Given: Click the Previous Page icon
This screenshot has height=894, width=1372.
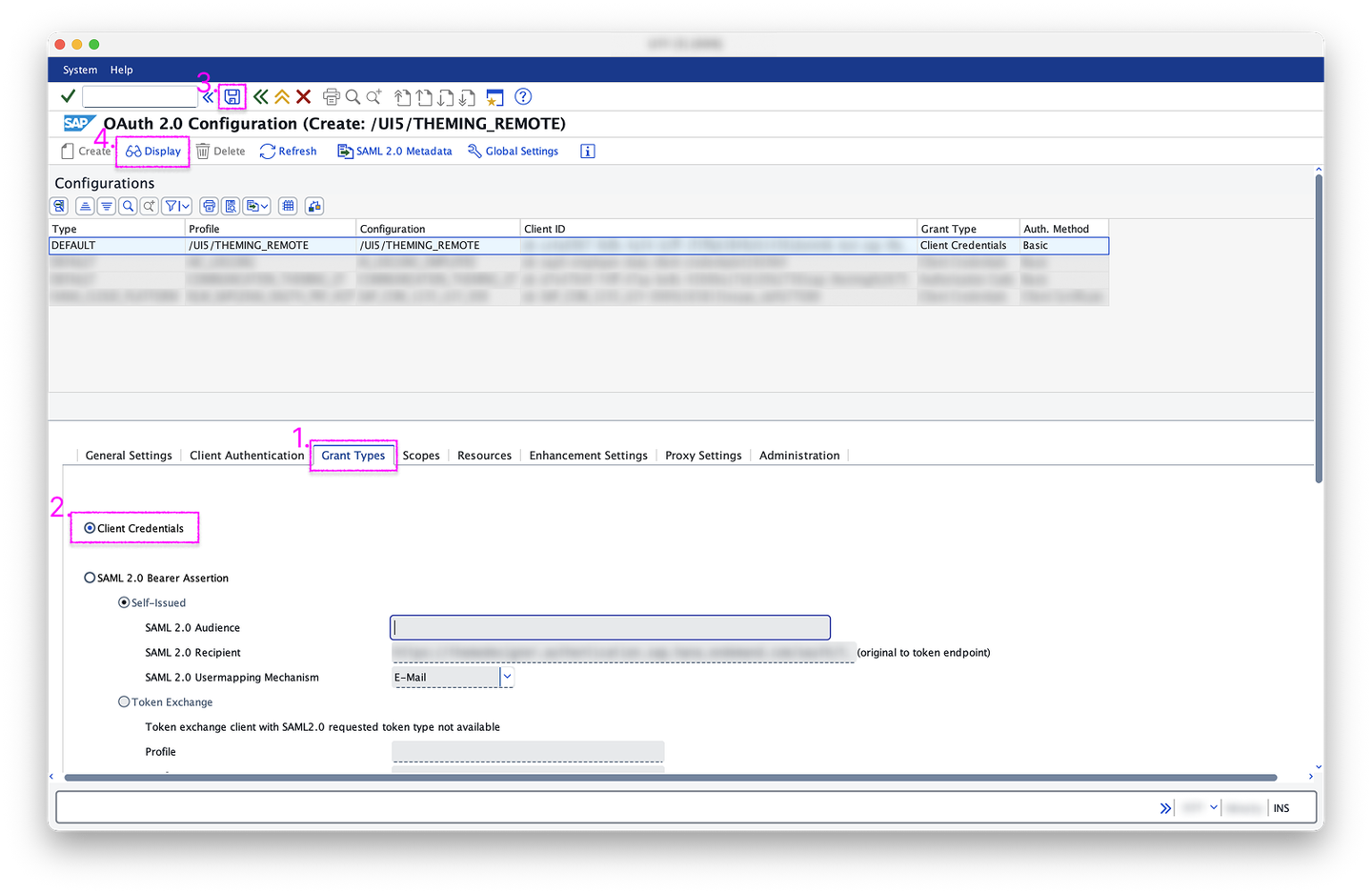Looking at the screenshot, I should pyautogui.click(x=424, y=97).
